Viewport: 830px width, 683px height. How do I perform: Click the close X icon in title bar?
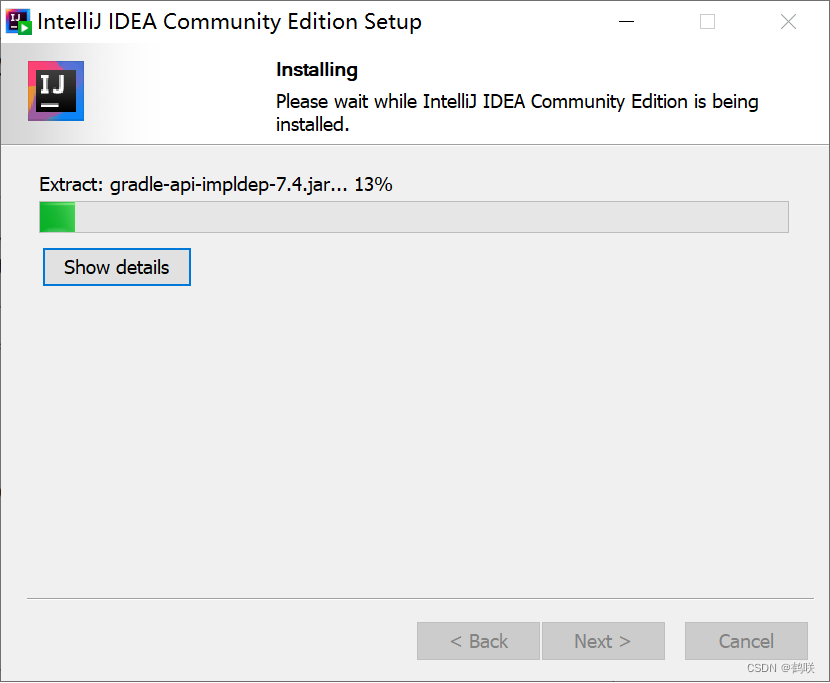(x=788, y=21)
